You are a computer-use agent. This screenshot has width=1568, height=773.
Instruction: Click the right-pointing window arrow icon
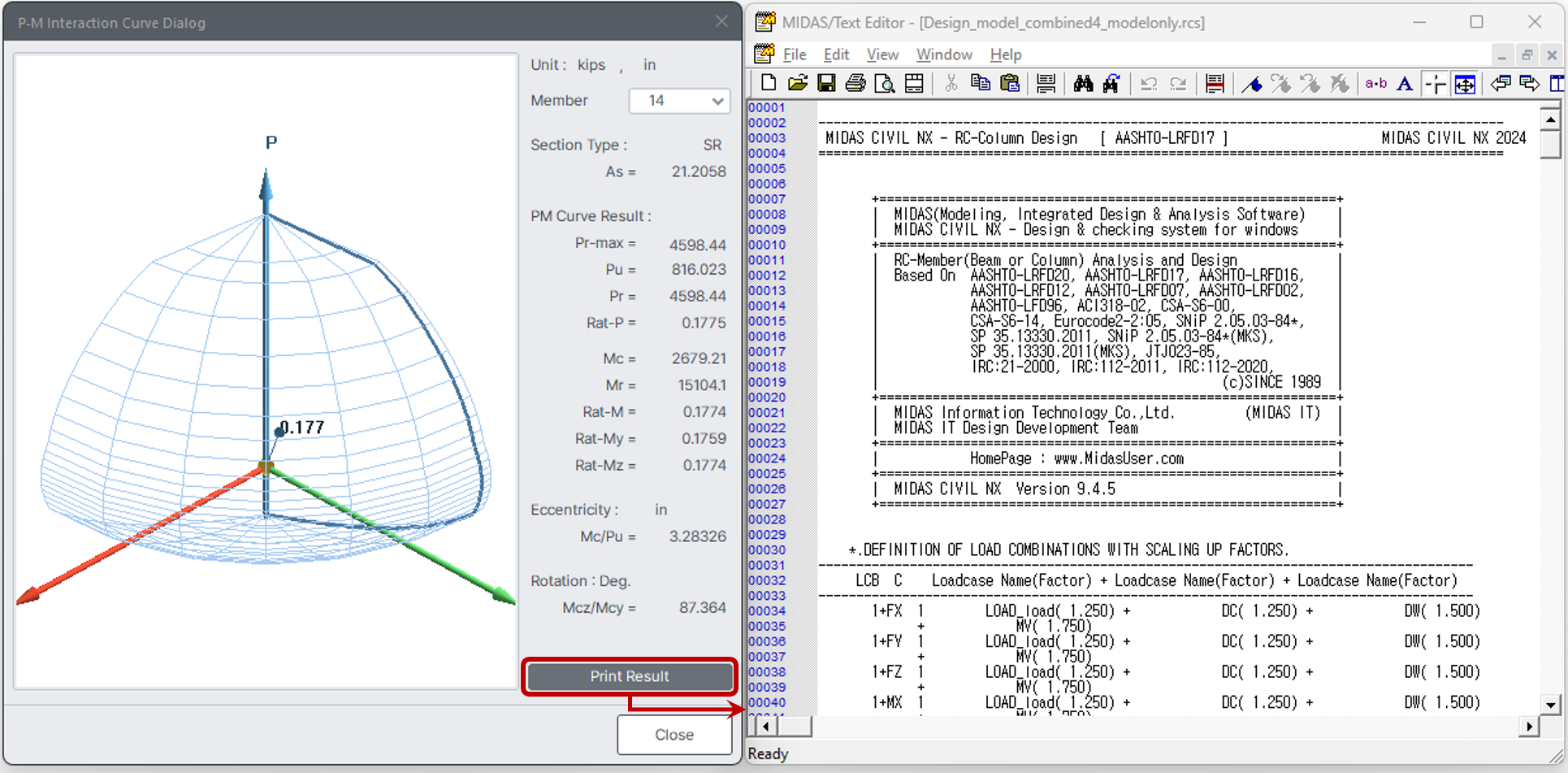[x=1529, y=83]
